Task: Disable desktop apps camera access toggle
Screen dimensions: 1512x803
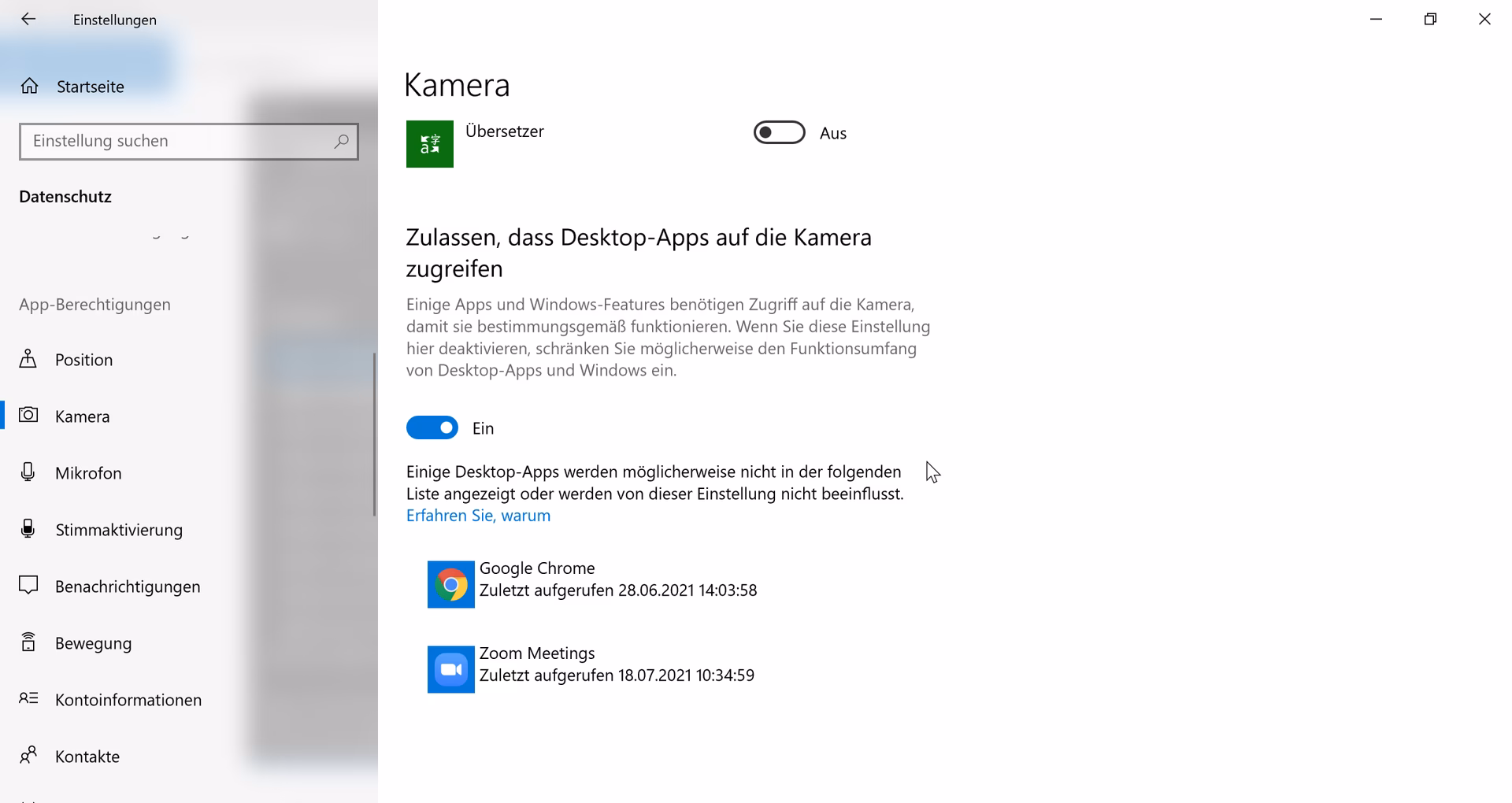Action: pyautogui.click(x=432, y=427)
